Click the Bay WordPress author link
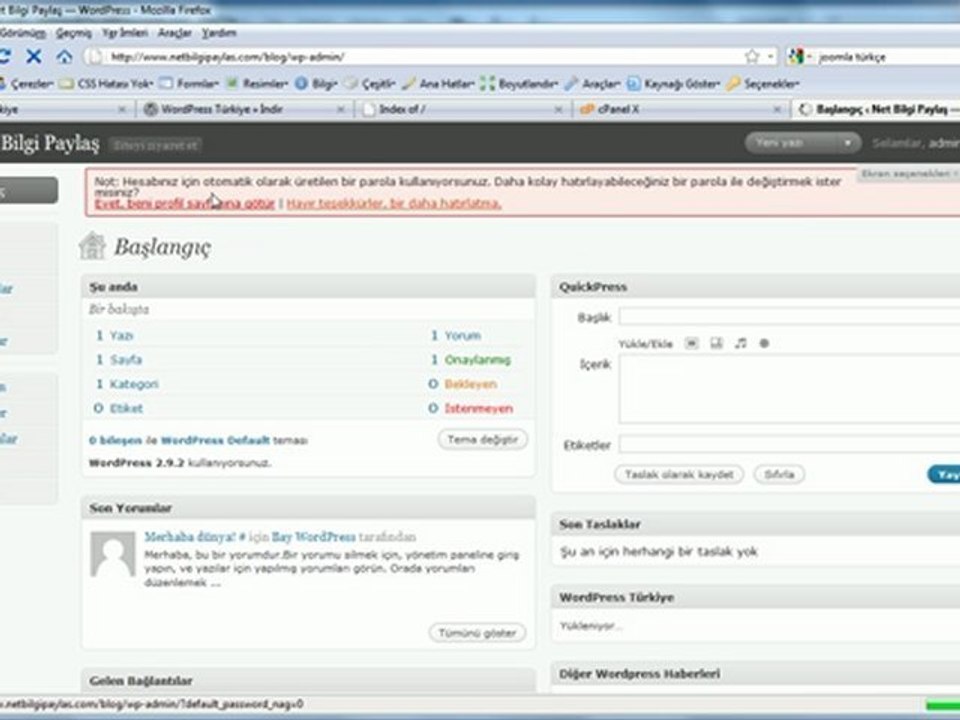 313,537
